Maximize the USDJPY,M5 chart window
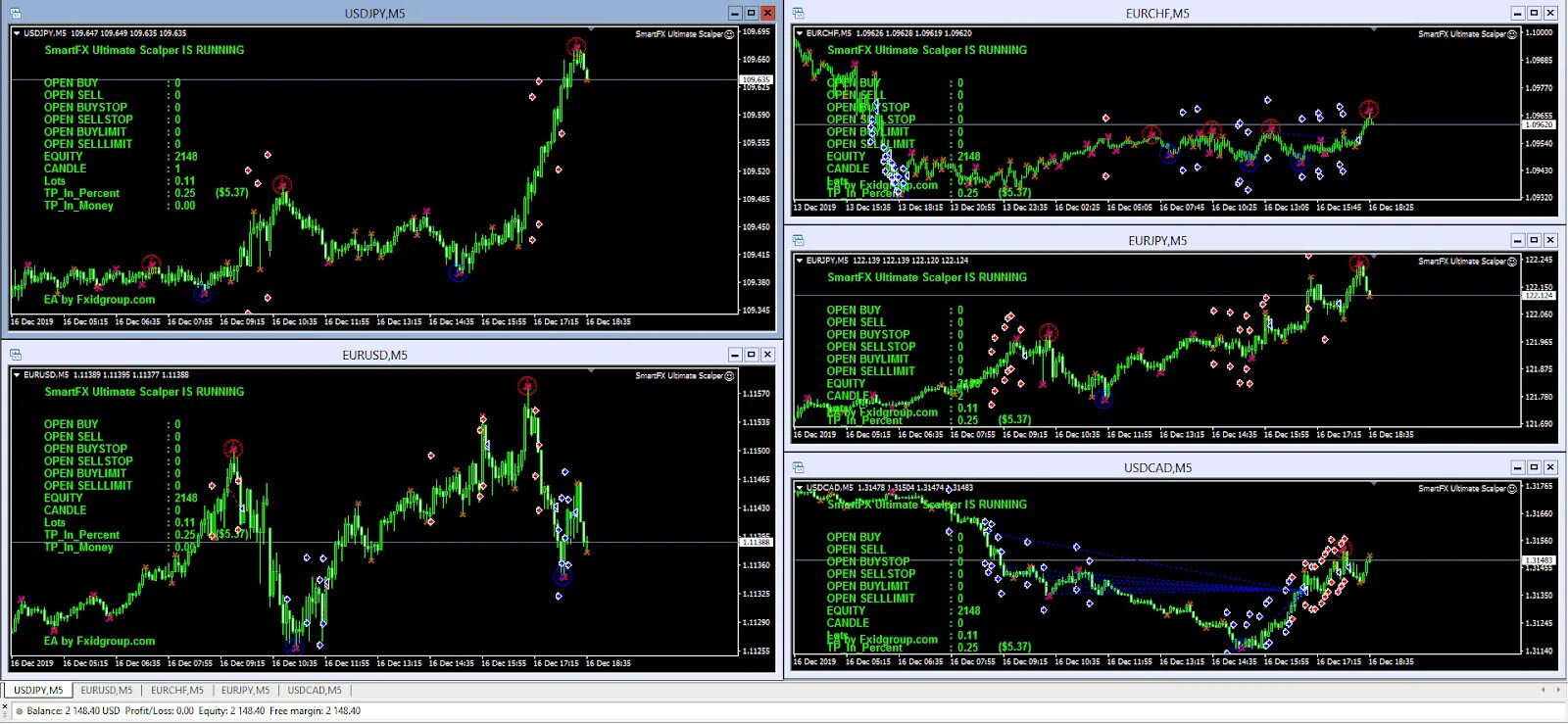1568x724 pixels. point(752,13)
